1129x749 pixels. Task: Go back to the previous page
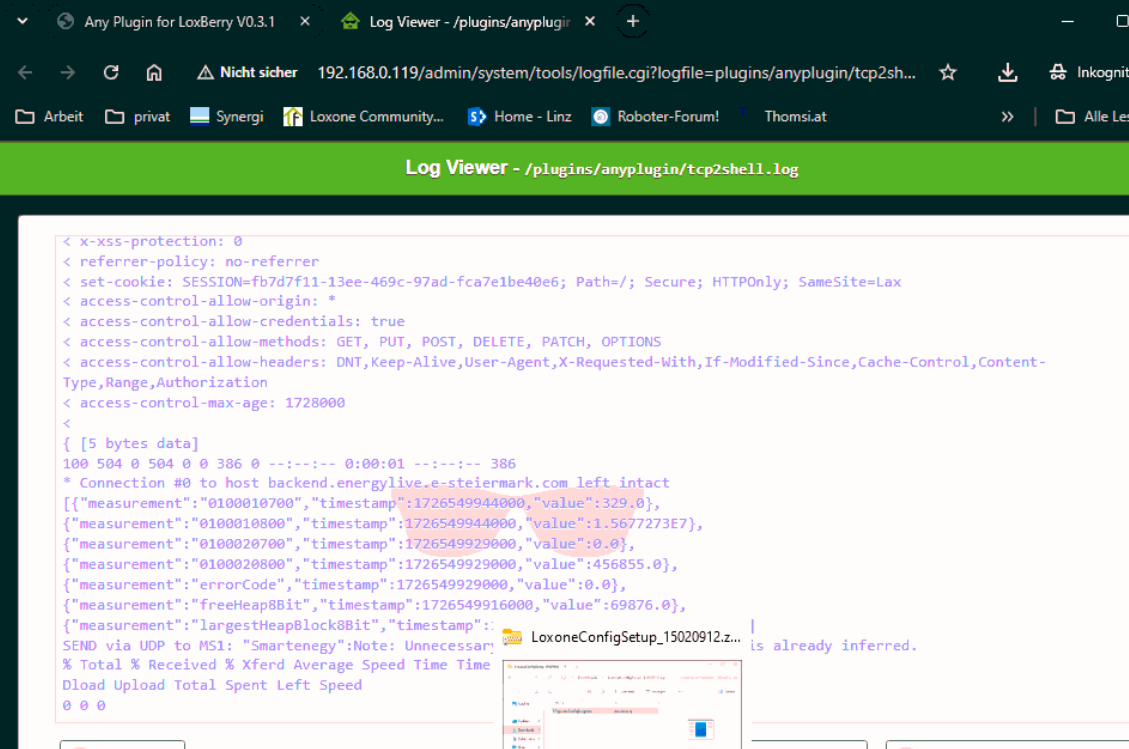click(x=25, y=72)
